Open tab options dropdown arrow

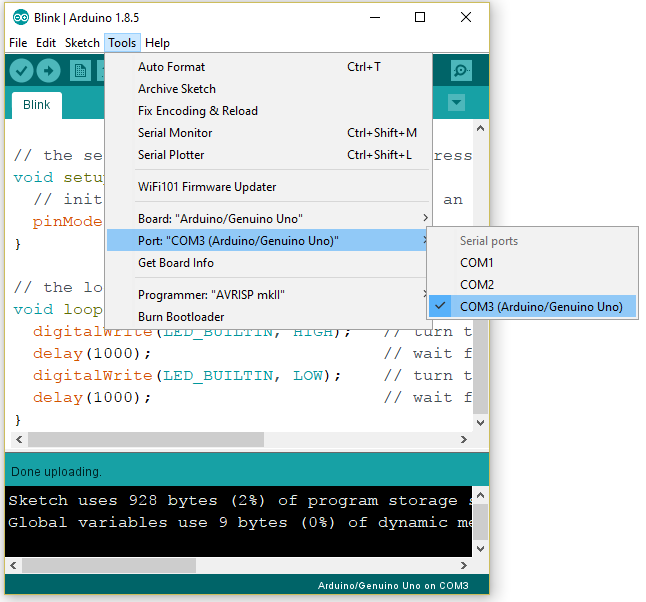point(456,102)
